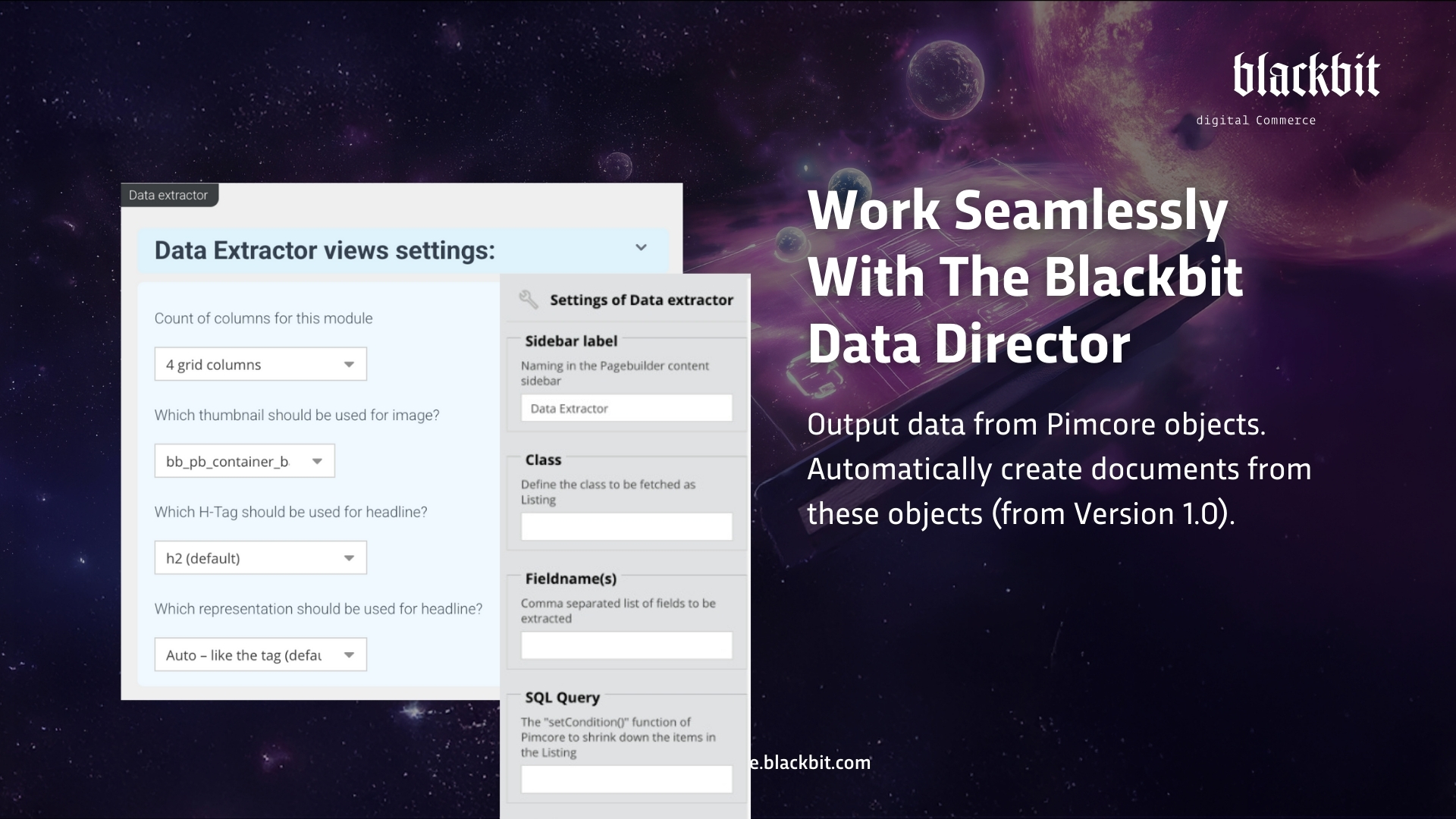This screenshot has height=819, width=1456.
Task: Click the empty Class input field
Action: [626, 526]
